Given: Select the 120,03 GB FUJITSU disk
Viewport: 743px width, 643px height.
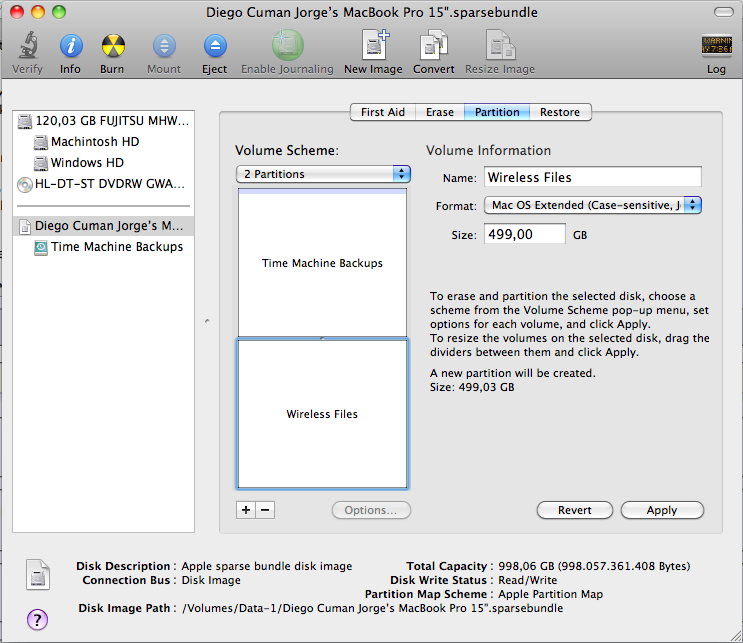Looking at the screenshot, I should click(103, 121).
